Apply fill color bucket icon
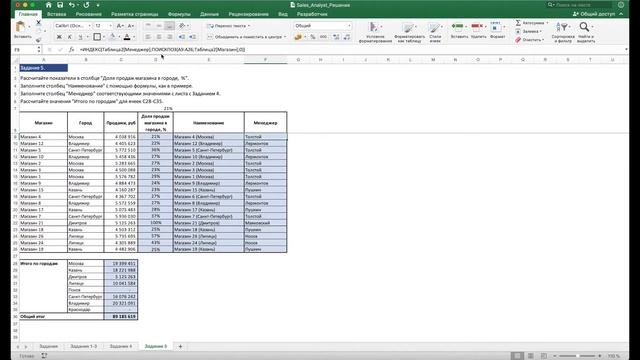The height and width of the screenshot is (360, 640). [x=112, y=37]
